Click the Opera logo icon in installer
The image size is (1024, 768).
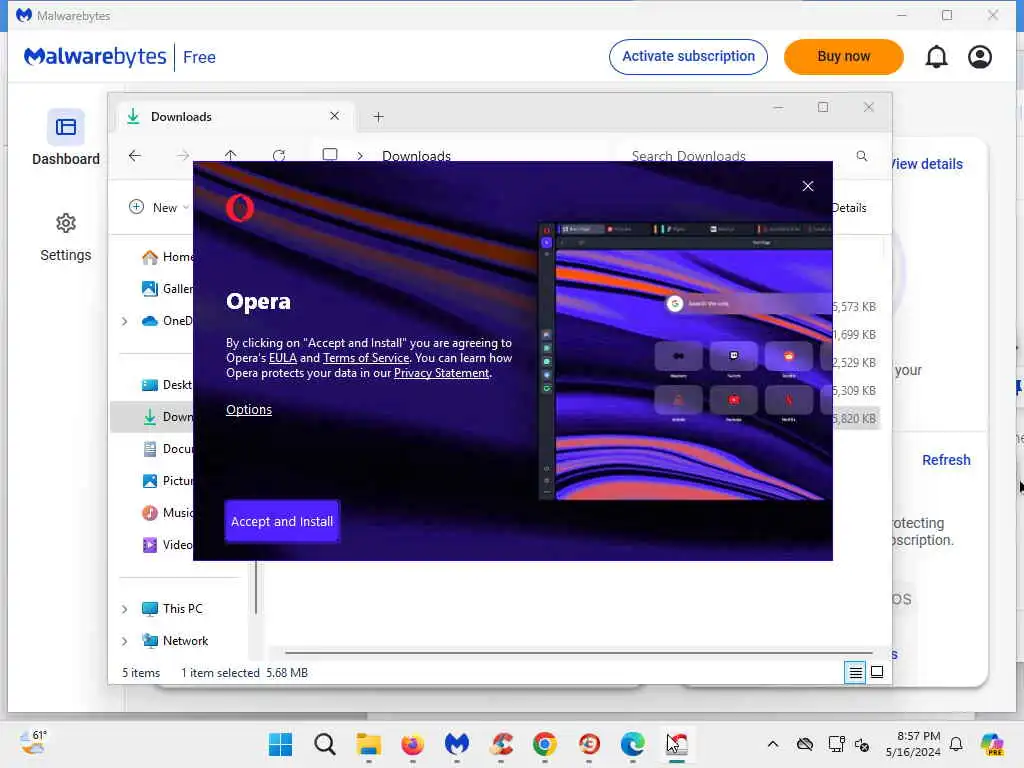click(x=240, y=208)
